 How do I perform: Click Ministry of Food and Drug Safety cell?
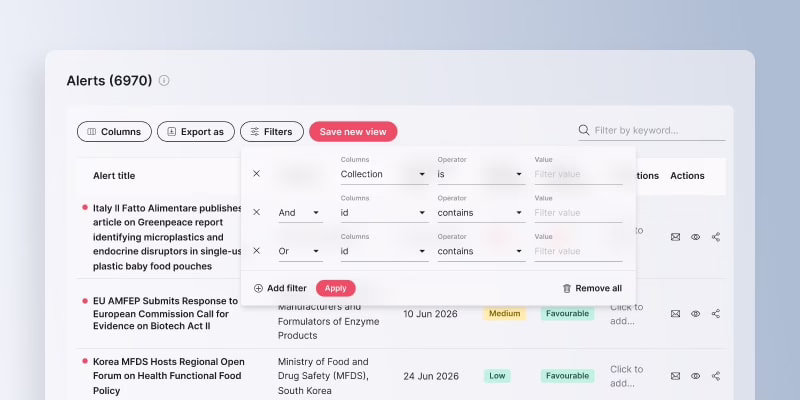323,376
